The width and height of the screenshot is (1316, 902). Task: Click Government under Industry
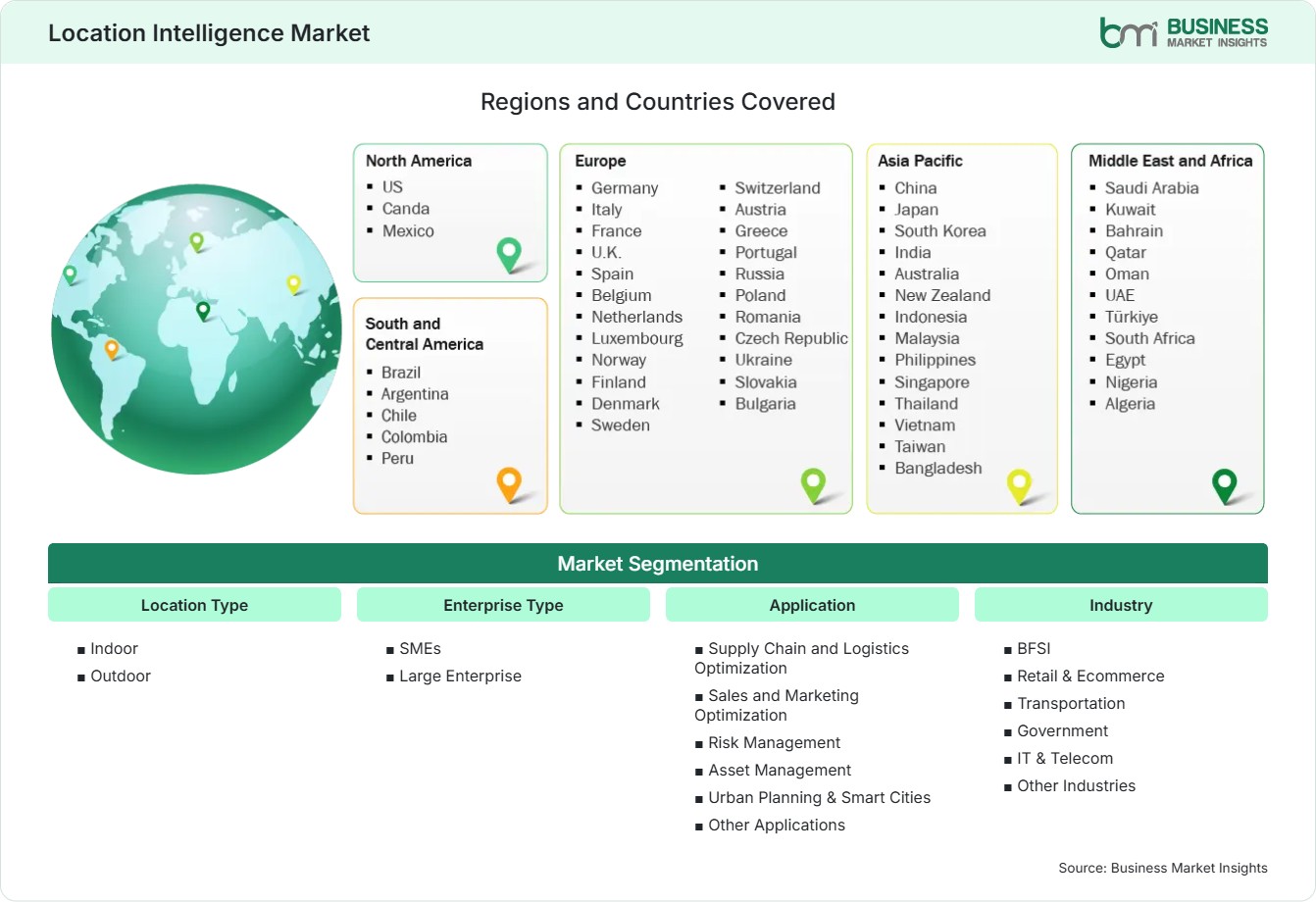1063,731
